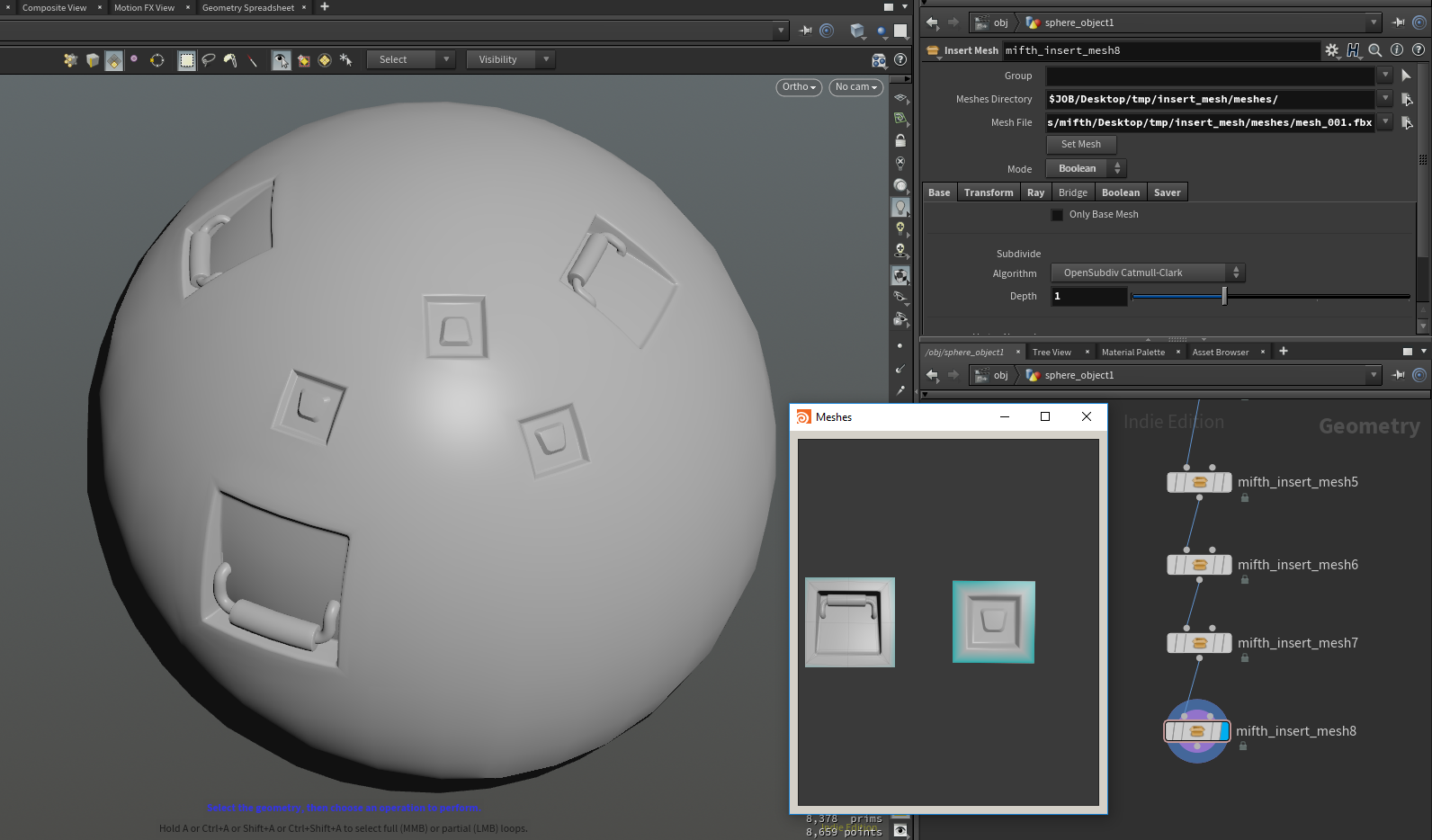This screenshot has height=840, width=1432.
Task: Pin the parameter pane
Action: point(1399,22)
